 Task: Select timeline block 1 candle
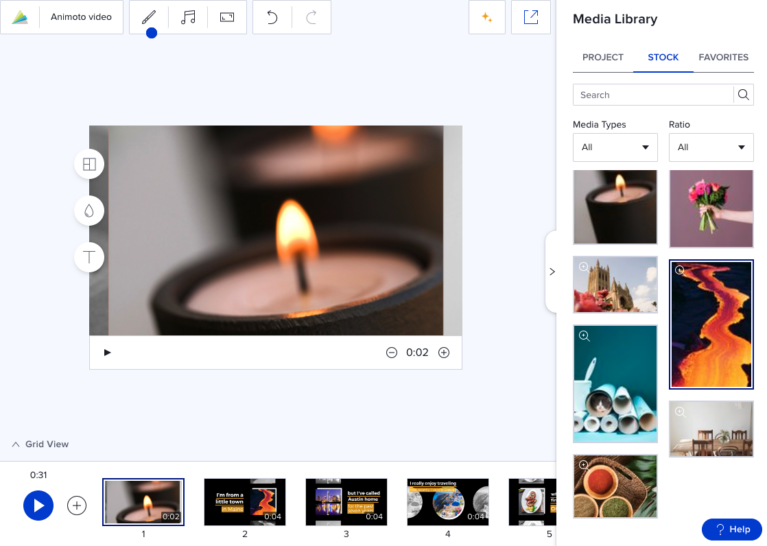[x=143, y=502]
